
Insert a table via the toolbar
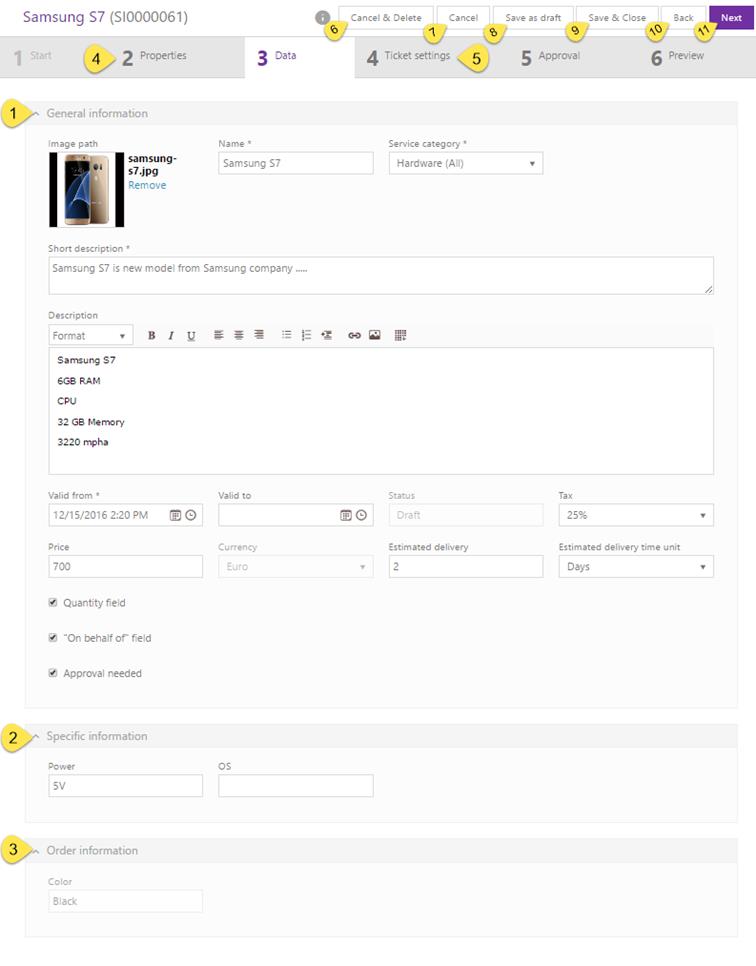[x=400, y=336]
